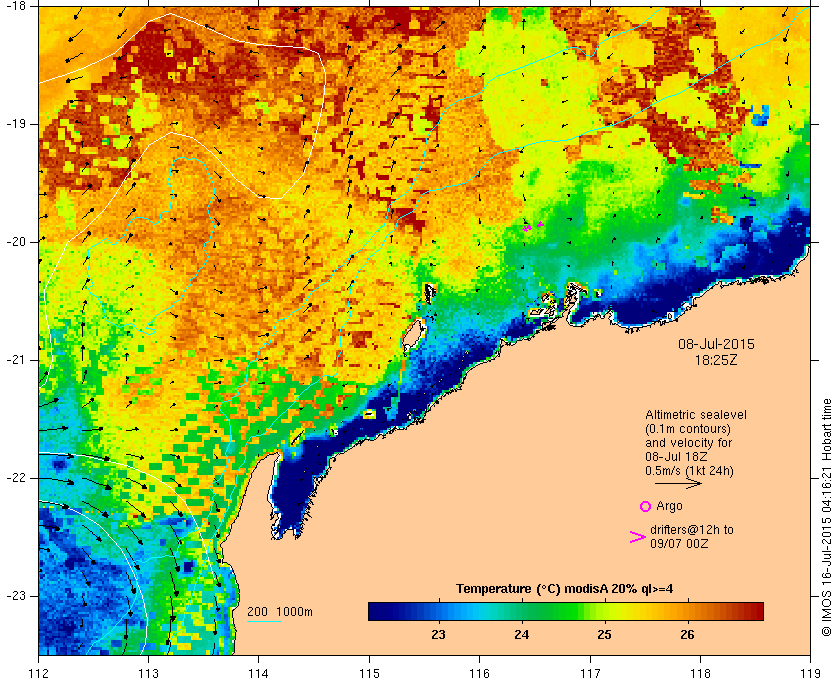Screen dimensions: 840x680
Task: Click the latitude axis label -23
Action: 14,596
